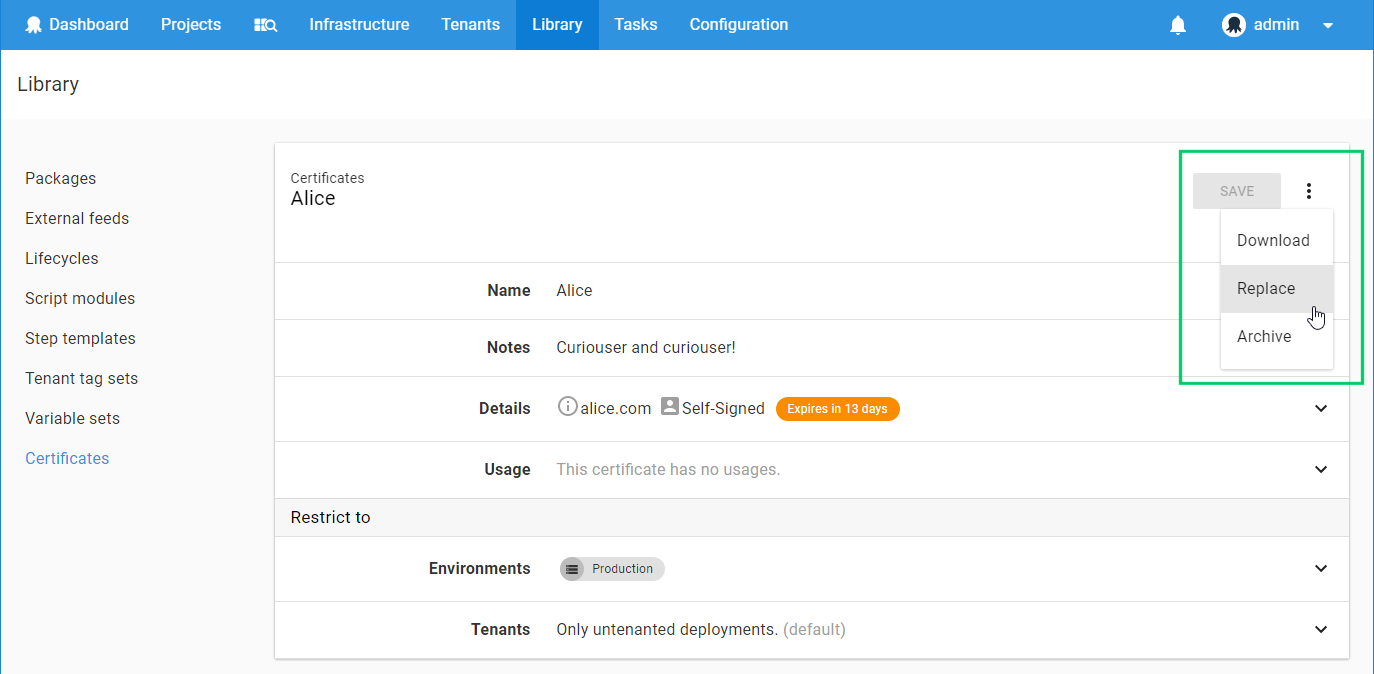Expand the Tenants section chevron
Screen dimensions: 1374x674
click(x=1321, y=629)
